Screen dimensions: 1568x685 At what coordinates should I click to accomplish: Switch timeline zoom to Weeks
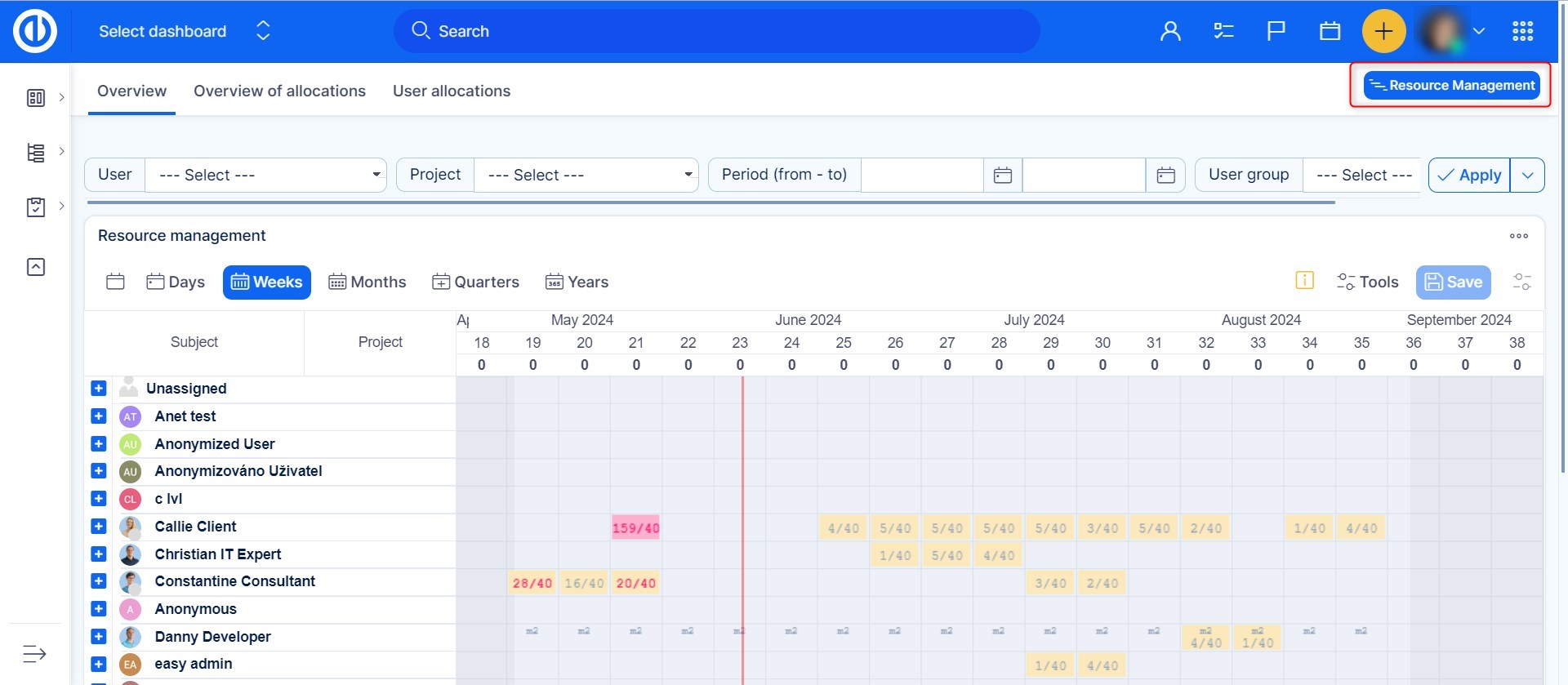coord(266,282)
